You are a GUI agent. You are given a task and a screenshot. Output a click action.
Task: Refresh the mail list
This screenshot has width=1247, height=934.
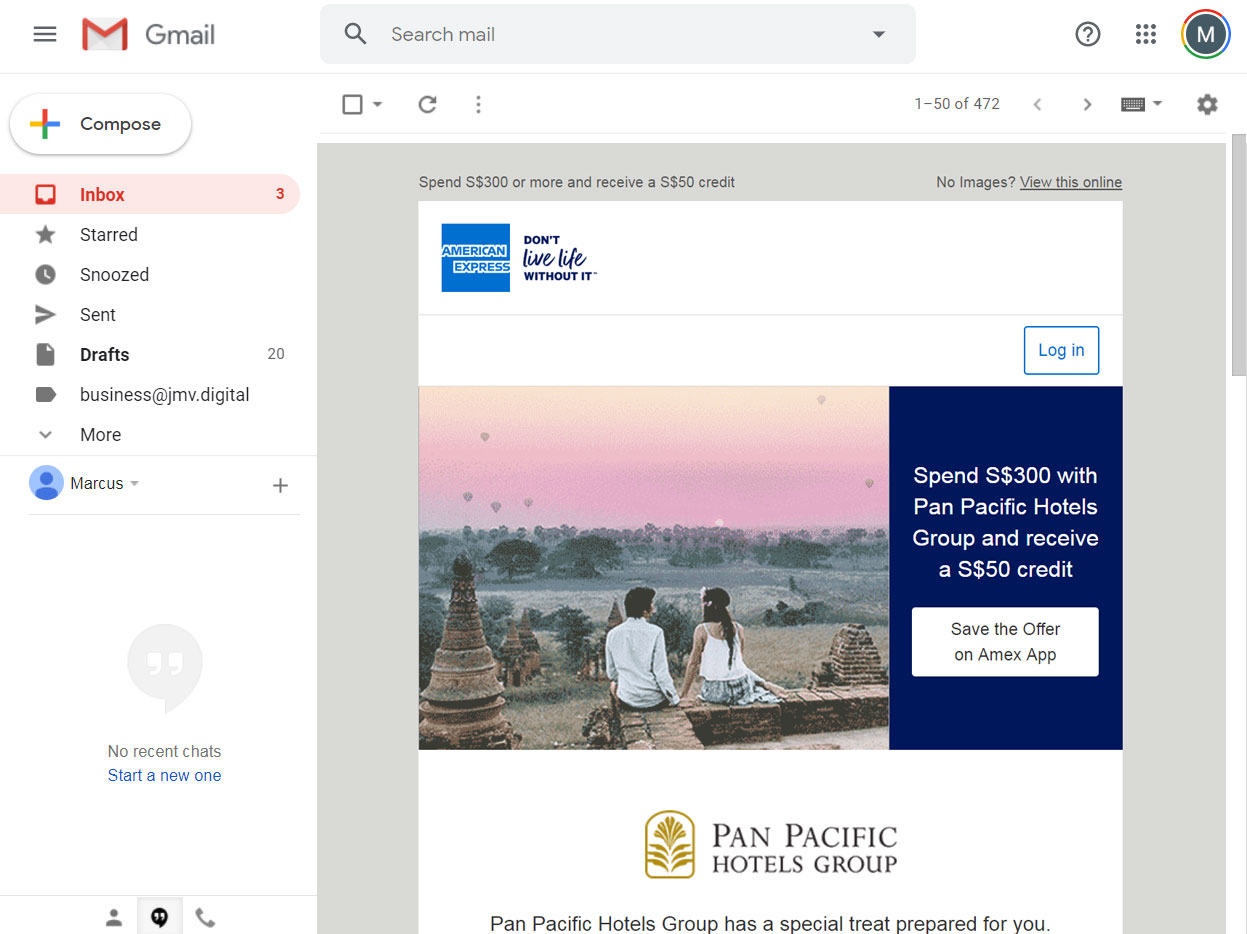coord(428,104)
